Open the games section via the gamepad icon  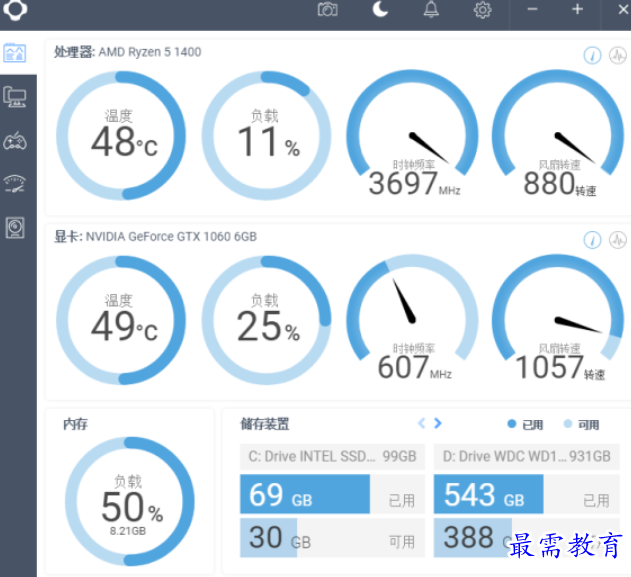pos(15,140)
